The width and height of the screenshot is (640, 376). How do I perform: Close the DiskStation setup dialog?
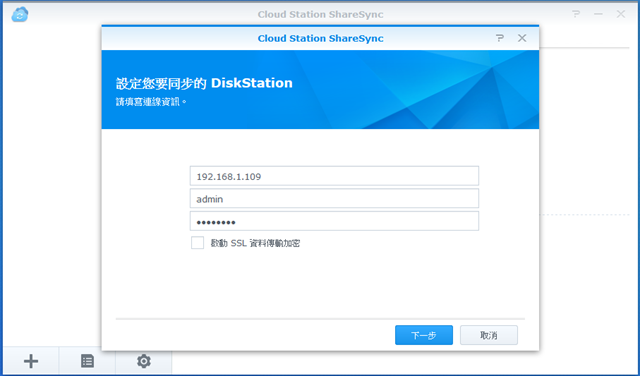pyautogui.click(x=522, y=38)
